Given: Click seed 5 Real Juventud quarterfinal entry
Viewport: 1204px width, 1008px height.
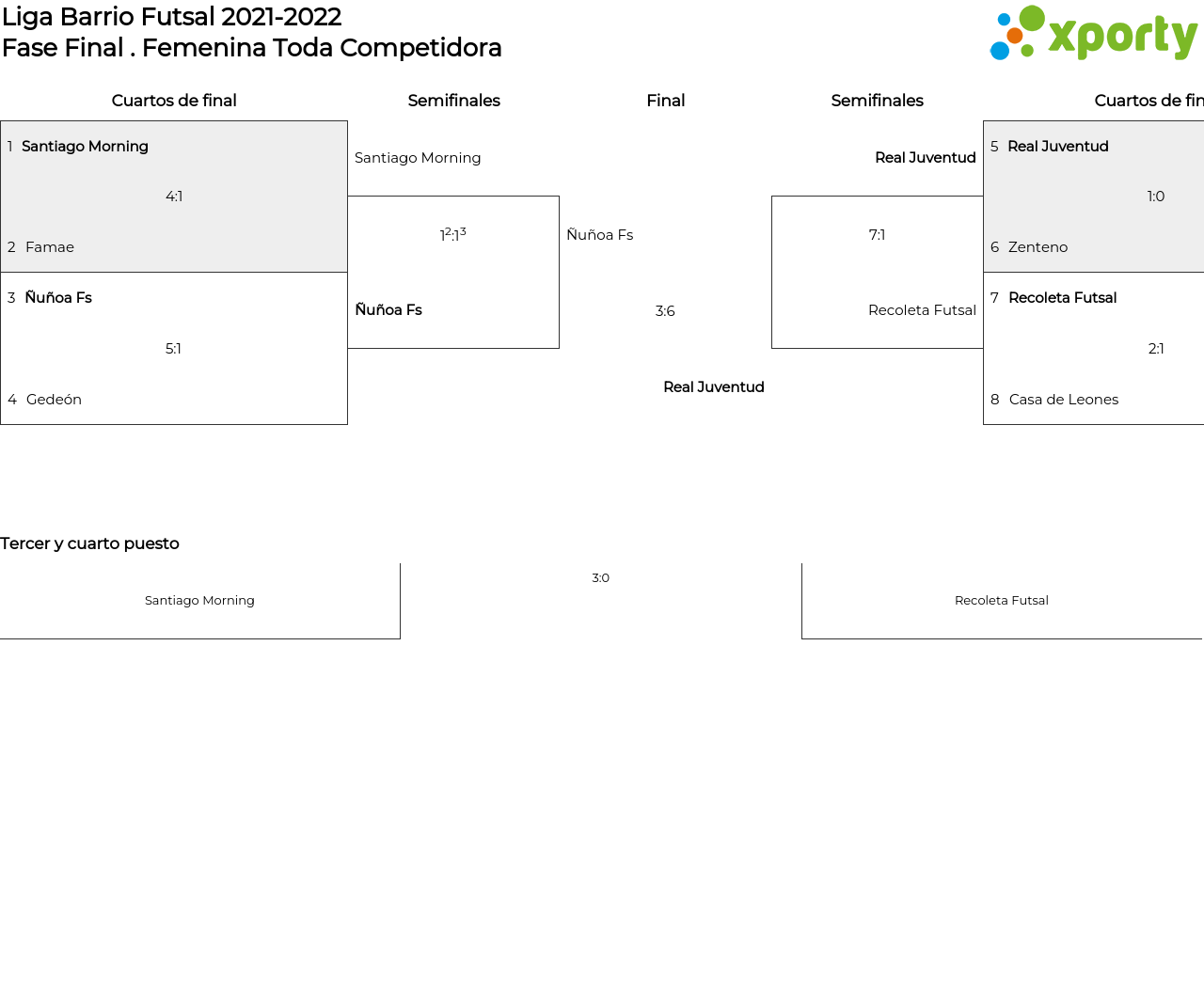Looking at the screenshot, I should [x=1057, y=147].
